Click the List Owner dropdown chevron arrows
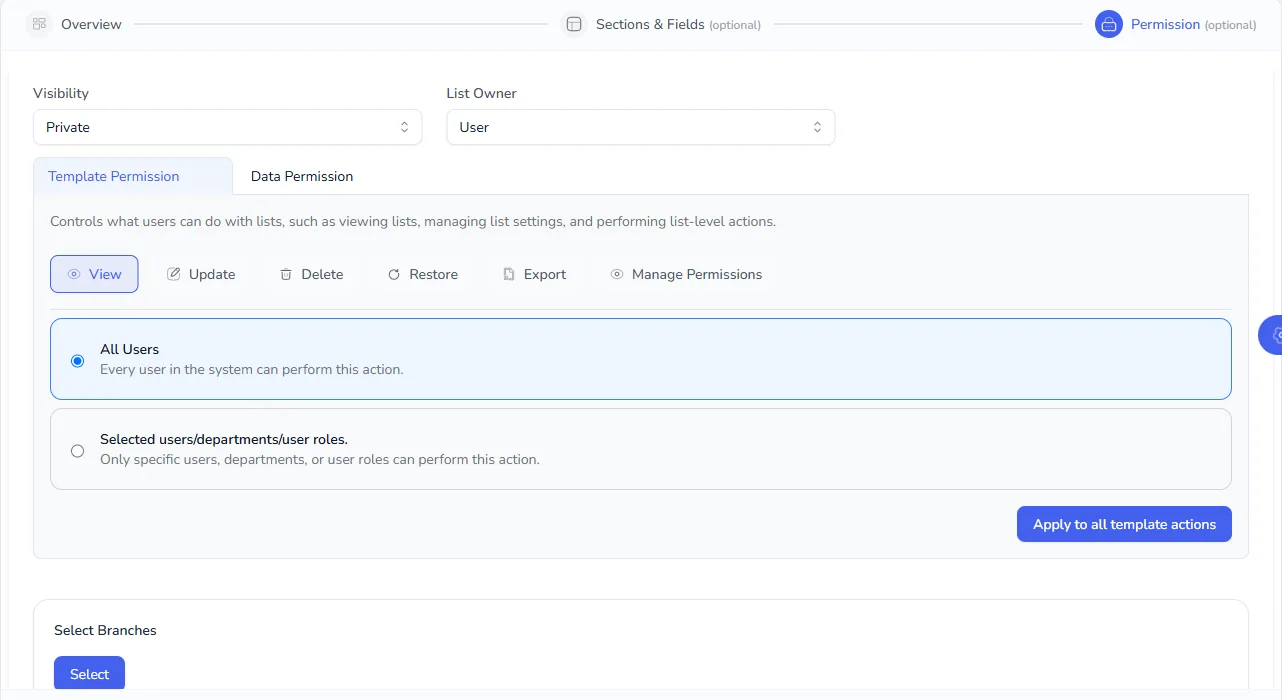The image size is (1282, 700). pyautogui.click(x=817, y=127)
